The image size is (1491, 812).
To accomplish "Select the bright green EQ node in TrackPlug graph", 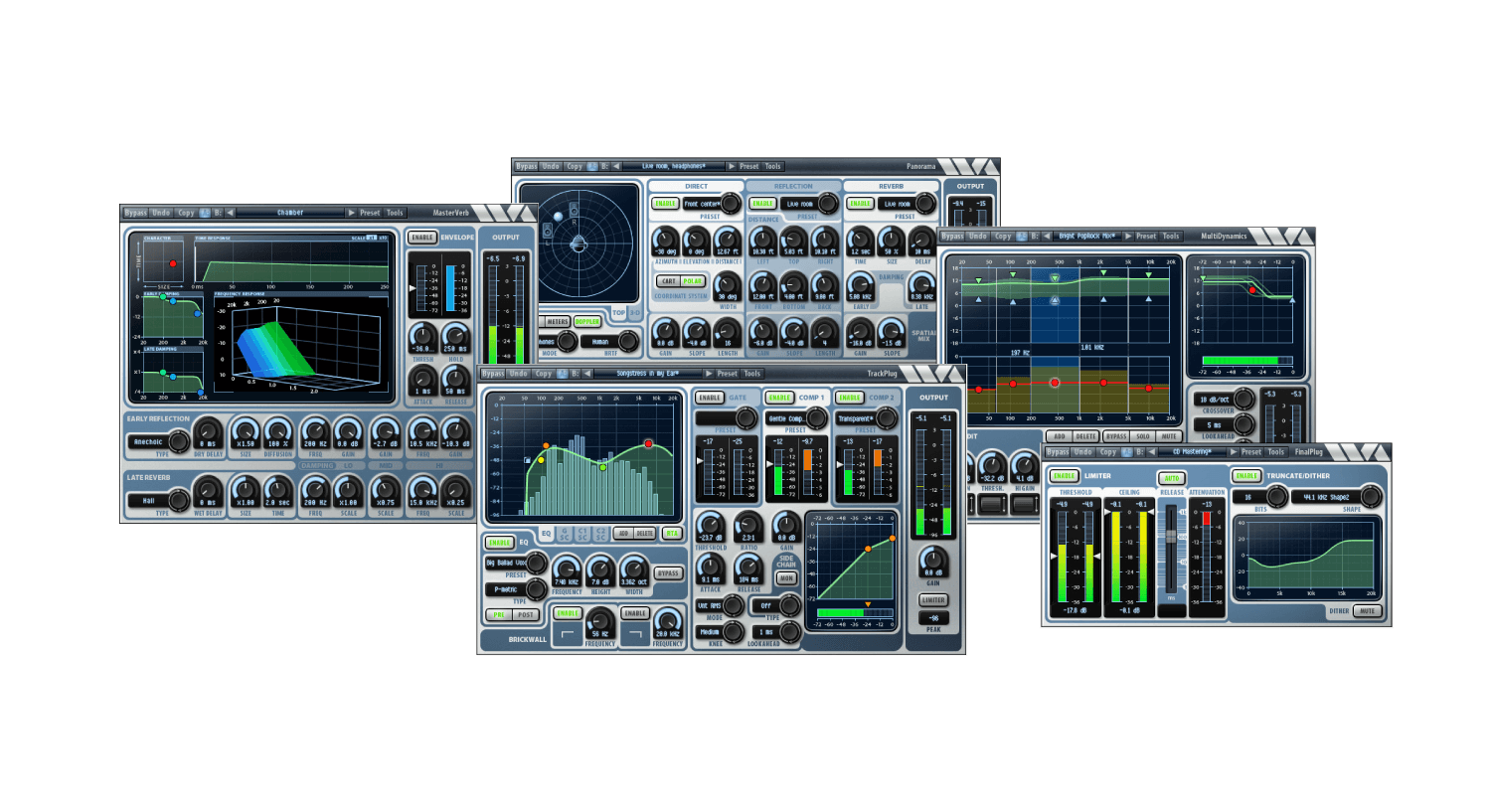I will tap(602, 467).
